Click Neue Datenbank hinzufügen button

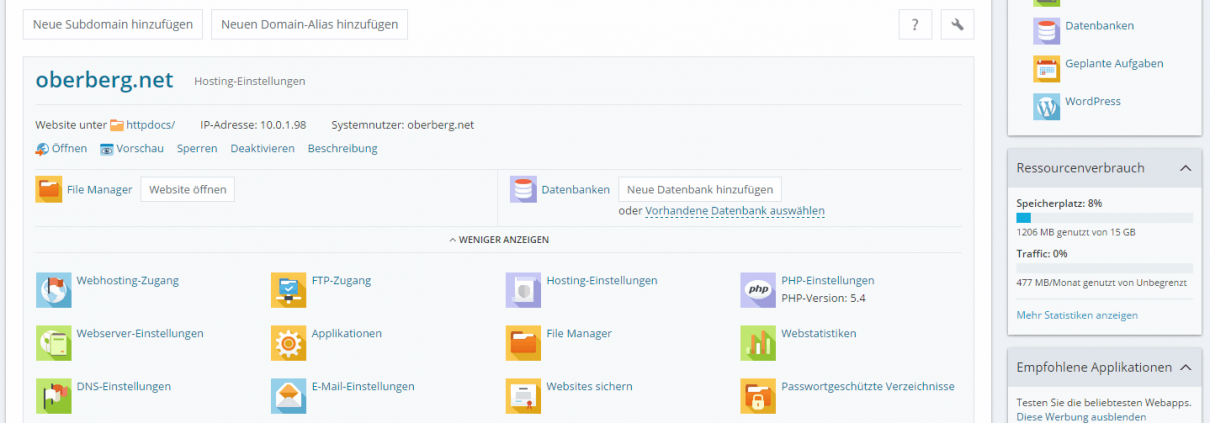pyautogui.click(x=699, y=189)
